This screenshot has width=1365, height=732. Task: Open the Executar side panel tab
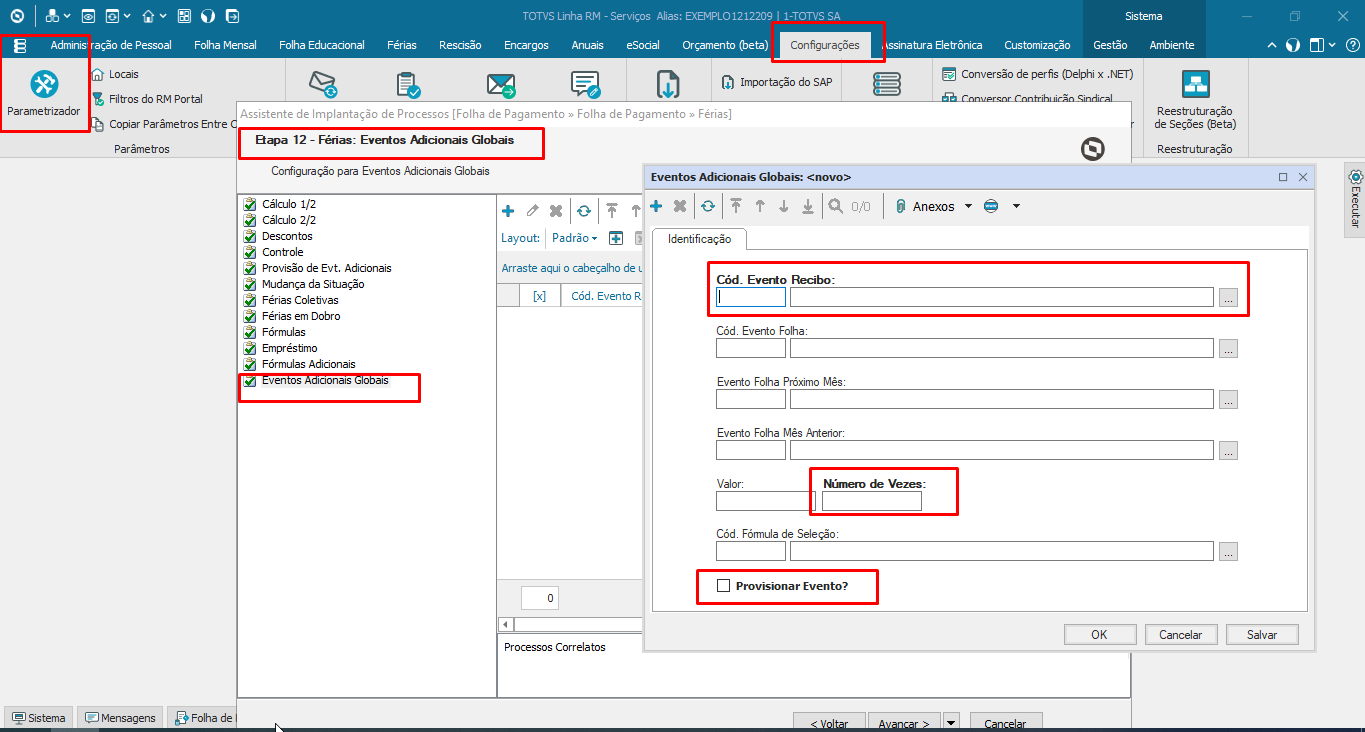point(1355,200)
